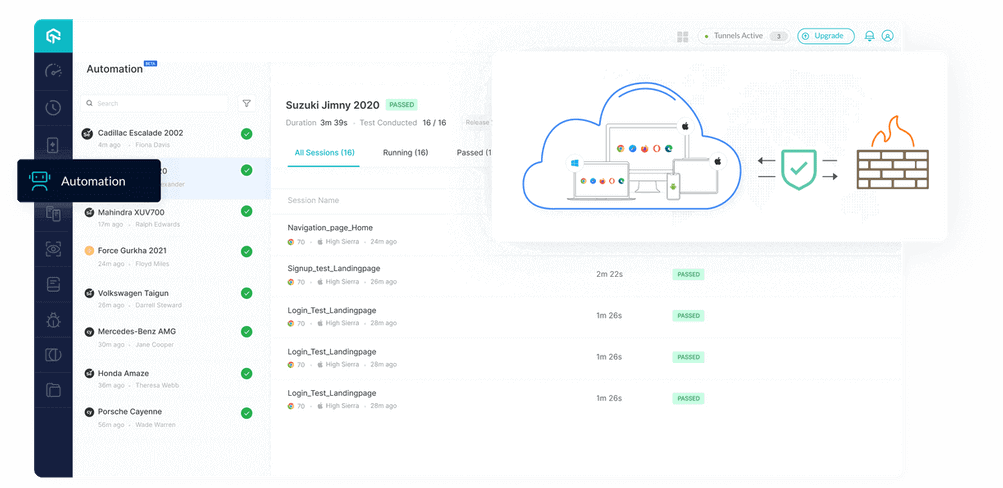Click into the Search builds field
1003x488 pixels.
click(x=154, y=104)
